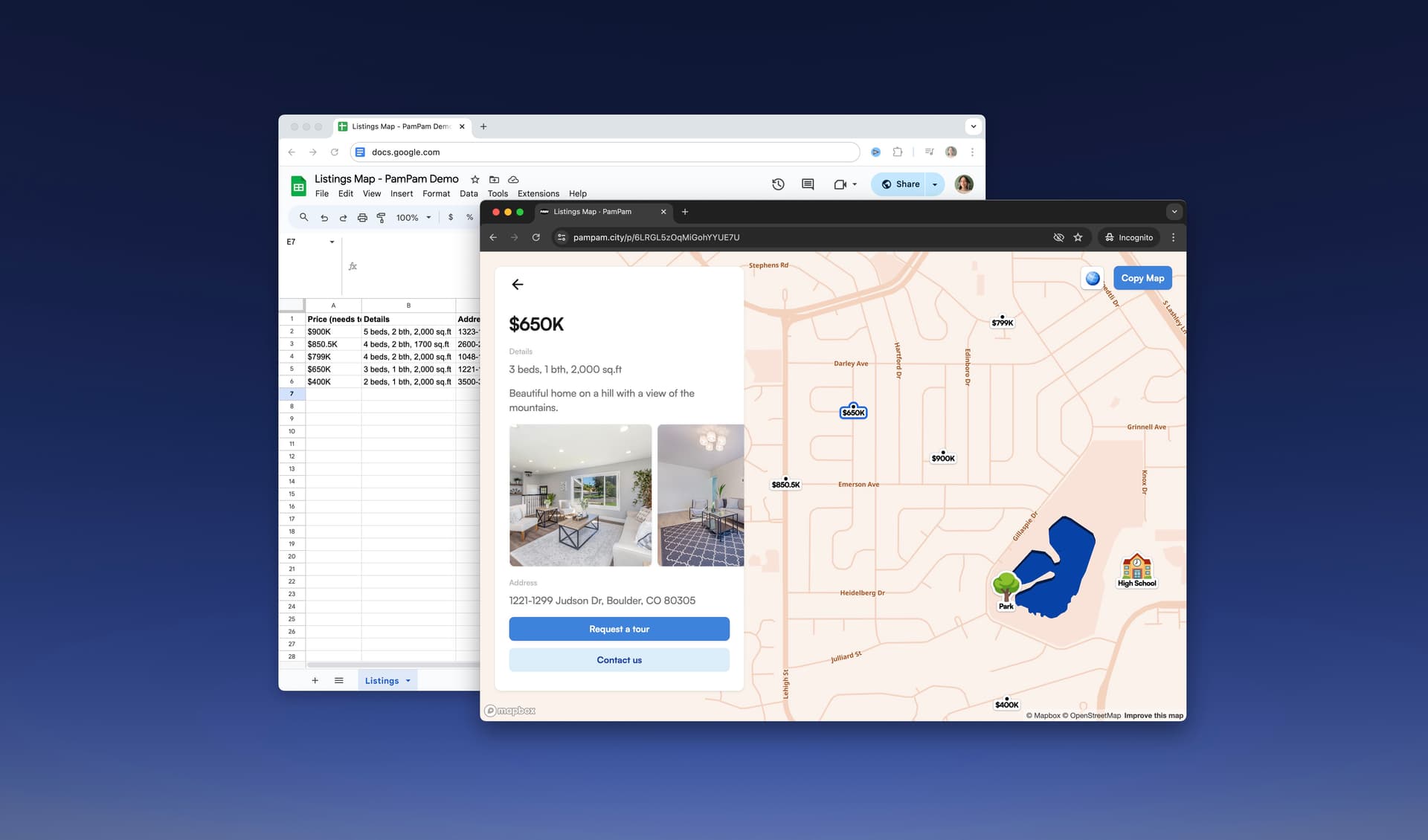Undo the last action in the spreadsheet

tap(324, 217)
